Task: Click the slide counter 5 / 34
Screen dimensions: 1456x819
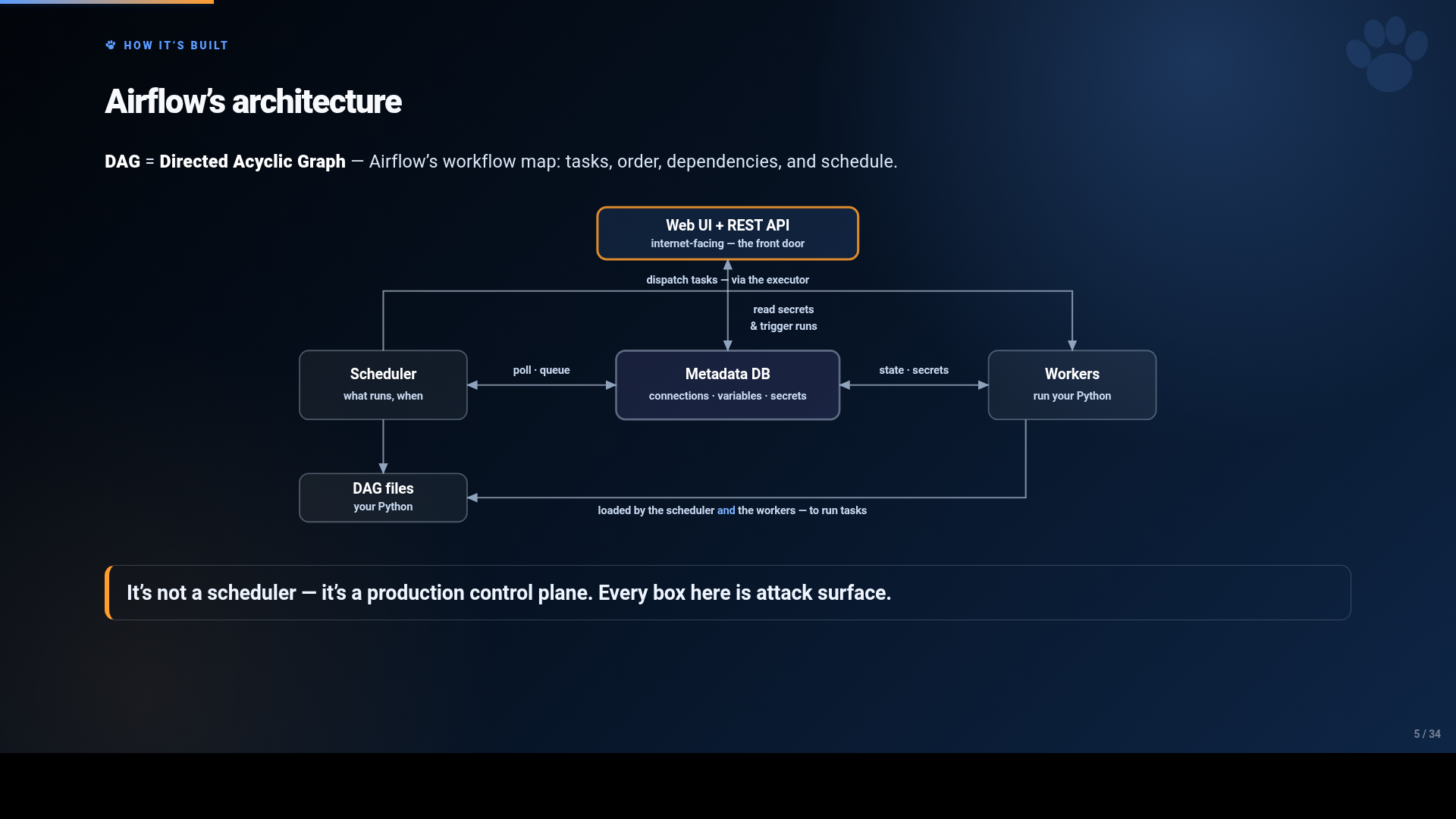Action: 1426,734
